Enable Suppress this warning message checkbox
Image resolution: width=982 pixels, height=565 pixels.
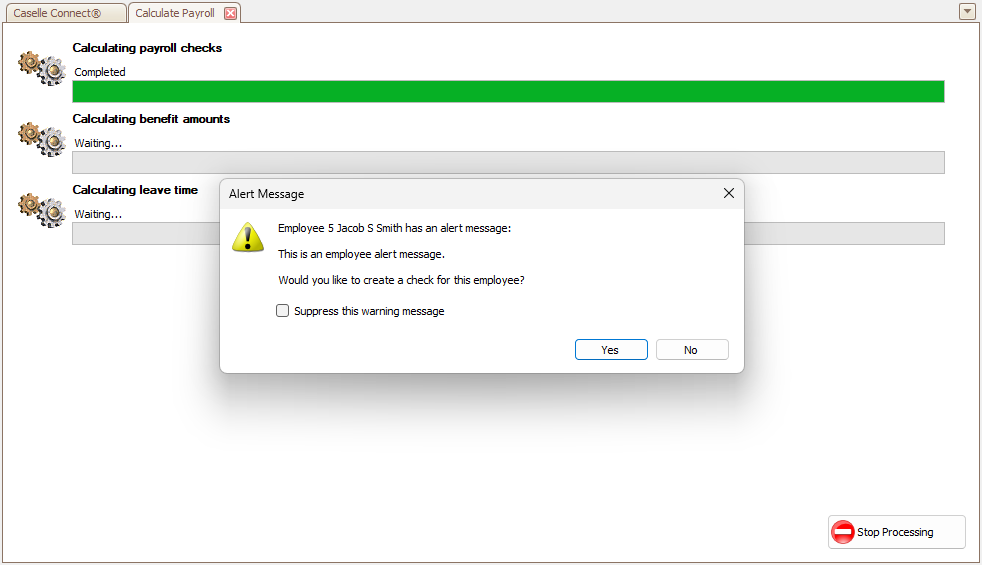(282, 311)
